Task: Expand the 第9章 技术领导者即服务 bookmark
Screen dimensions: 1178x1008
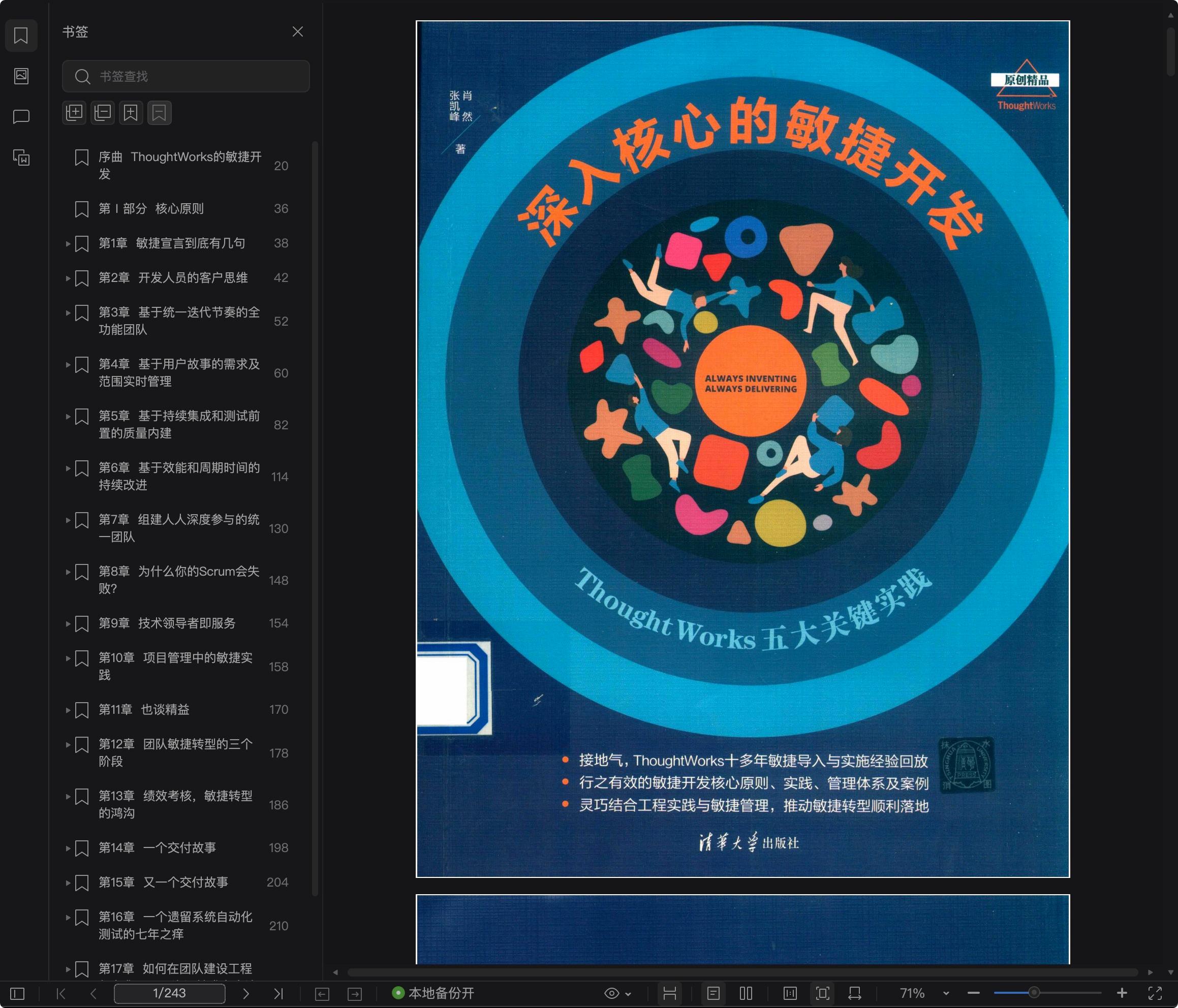Action: point(68,624)
